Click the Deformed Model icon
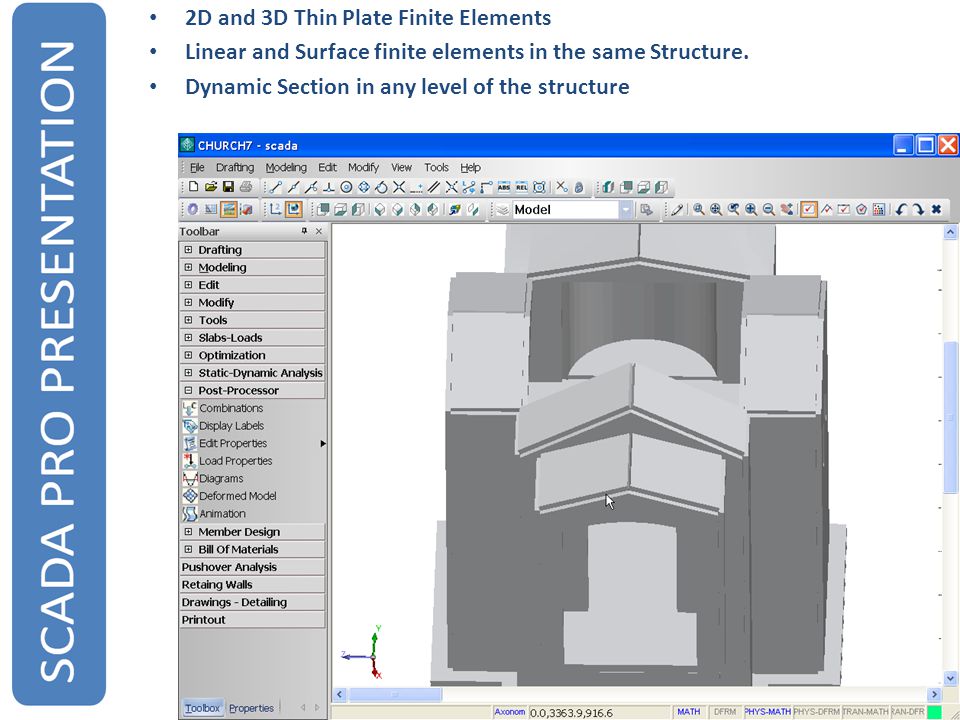Viewport: 960px width, 720px height. (190, 496)
